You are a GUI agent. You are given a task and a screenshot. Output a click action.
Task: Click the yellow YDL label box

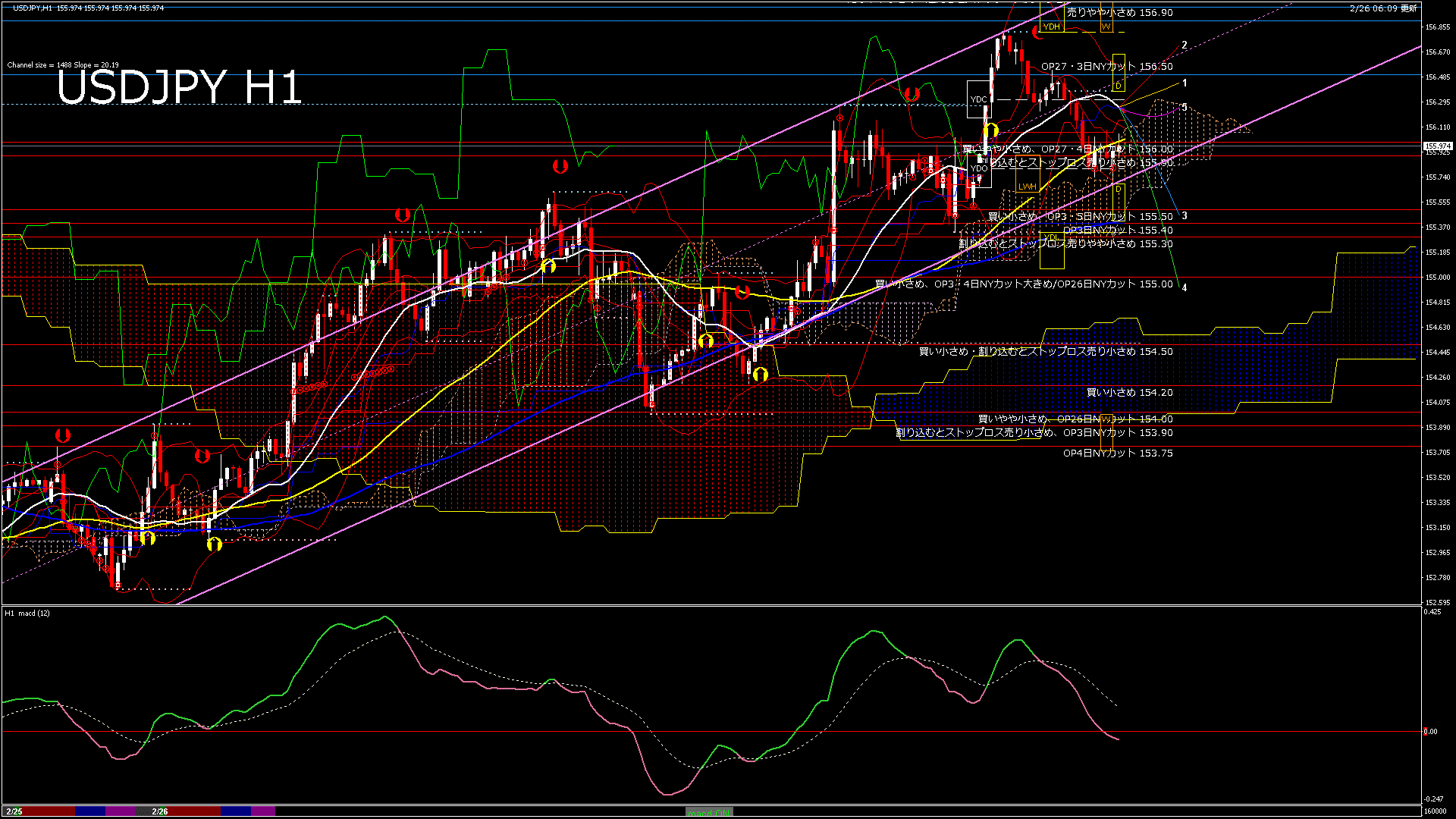(1050, 238)
